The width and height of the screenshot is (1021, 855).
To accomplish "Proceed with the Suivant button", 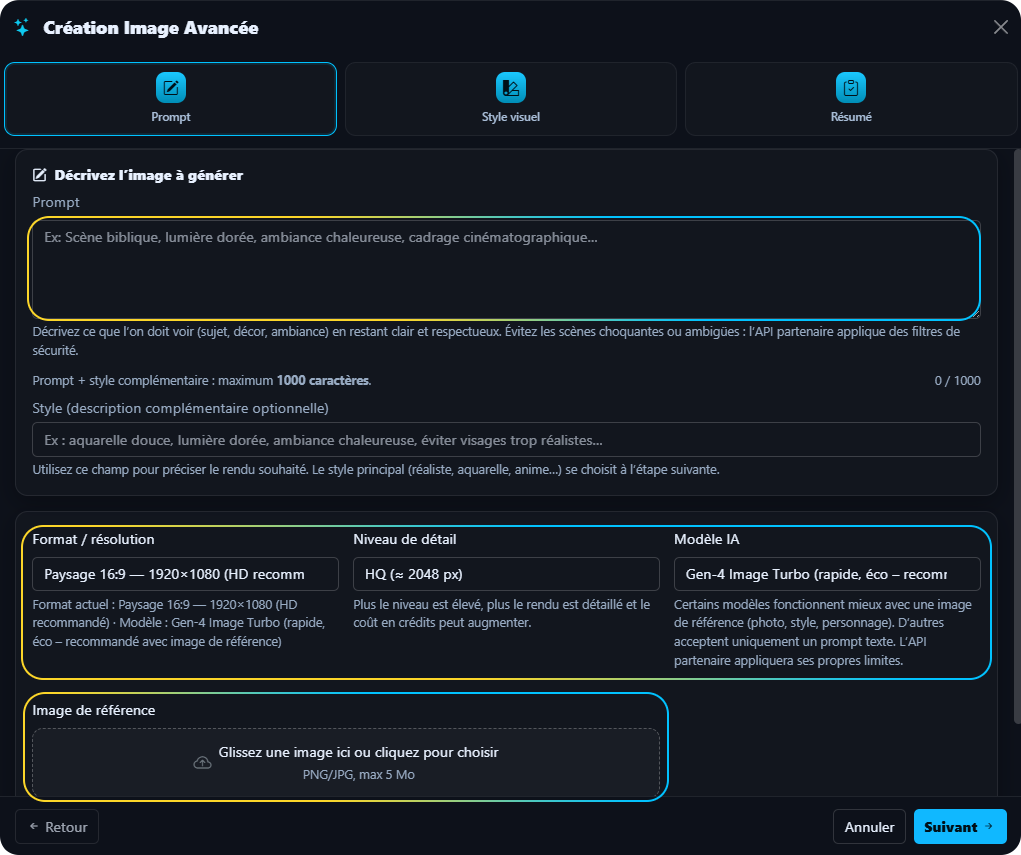I will pyautogui.click(x=959, y=827).
